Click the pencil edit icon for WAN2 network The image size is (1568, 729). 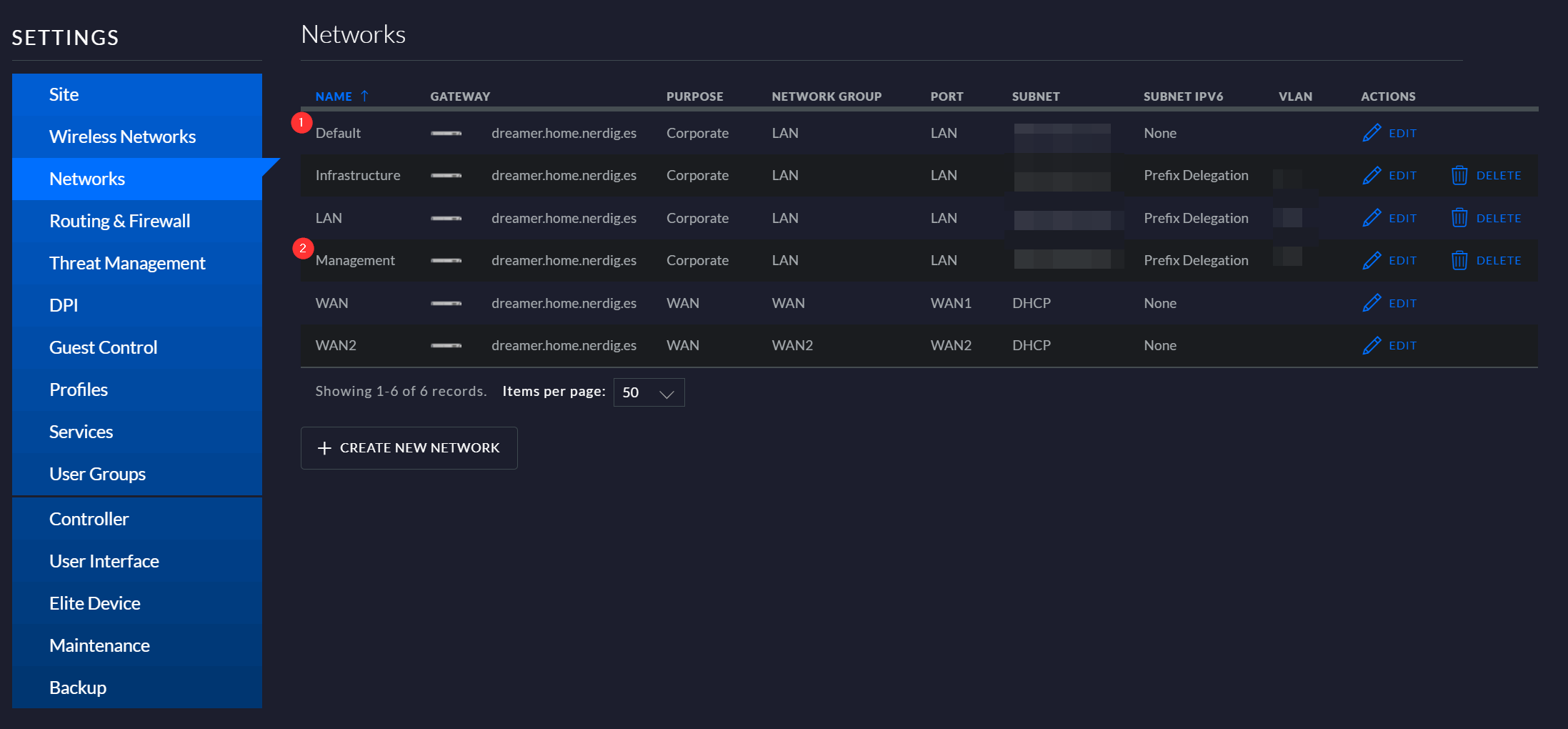coord(1371,346)
